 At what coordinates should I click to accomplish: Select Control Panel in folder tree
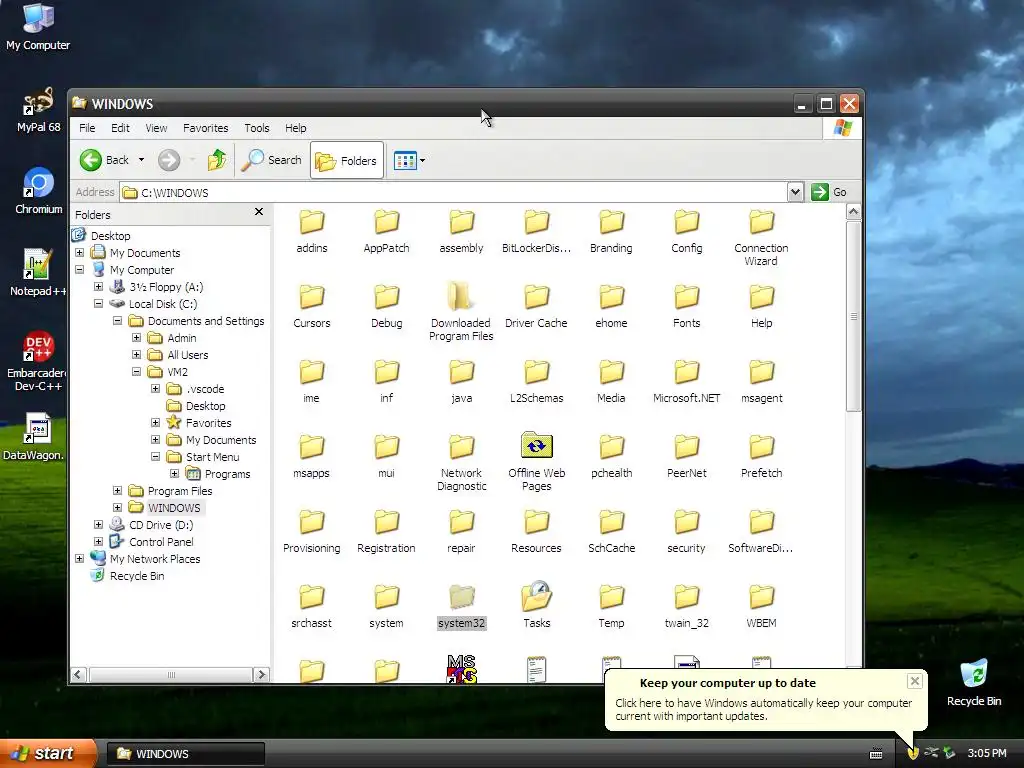point(161,541)
